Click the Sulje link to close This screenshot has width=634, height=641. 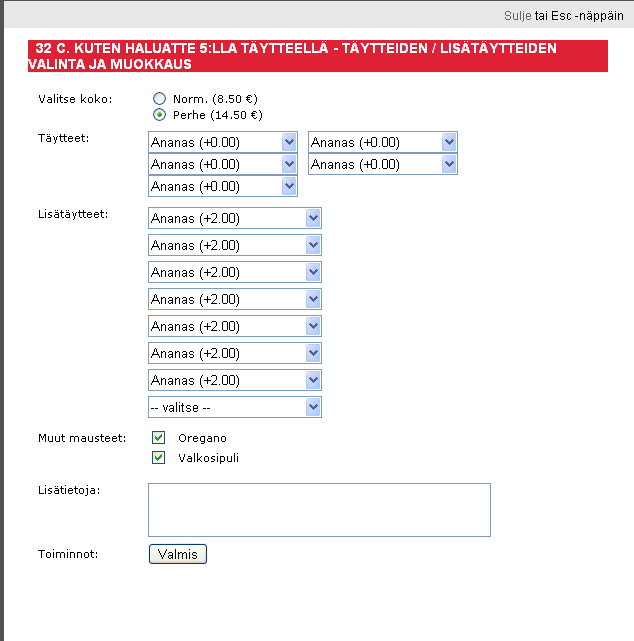pyautogui.click(x=519, y=16)
